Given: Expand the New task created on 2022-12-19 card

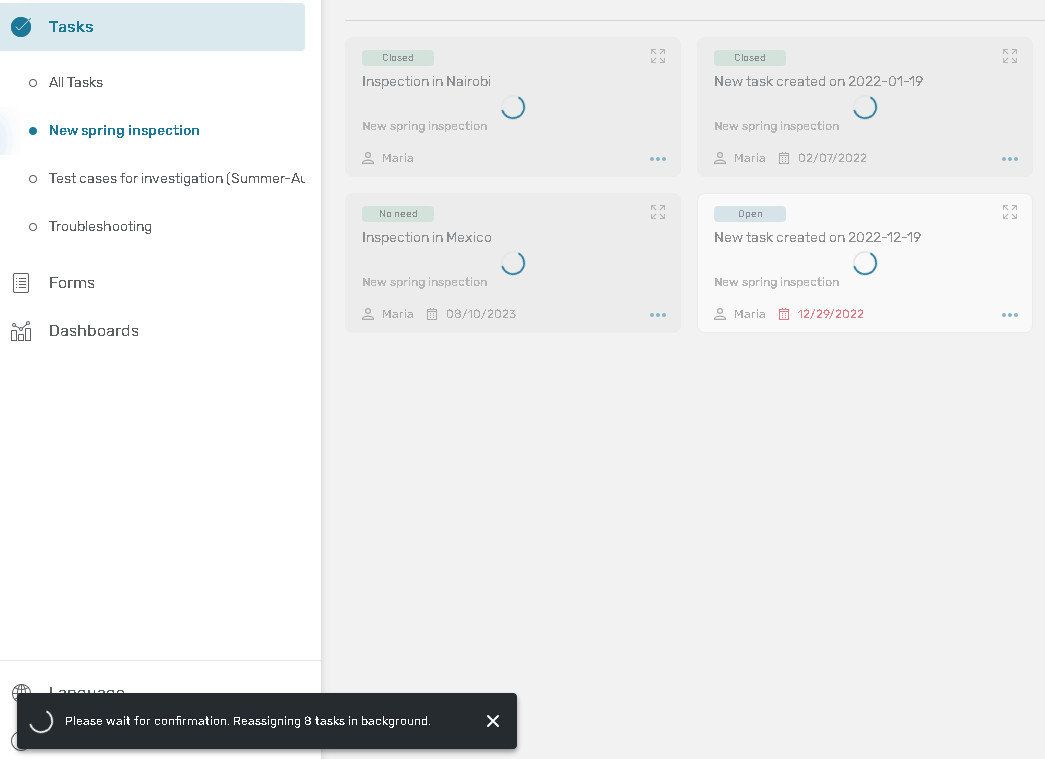Looking at the screenshot, I should tap(1009, 213).
